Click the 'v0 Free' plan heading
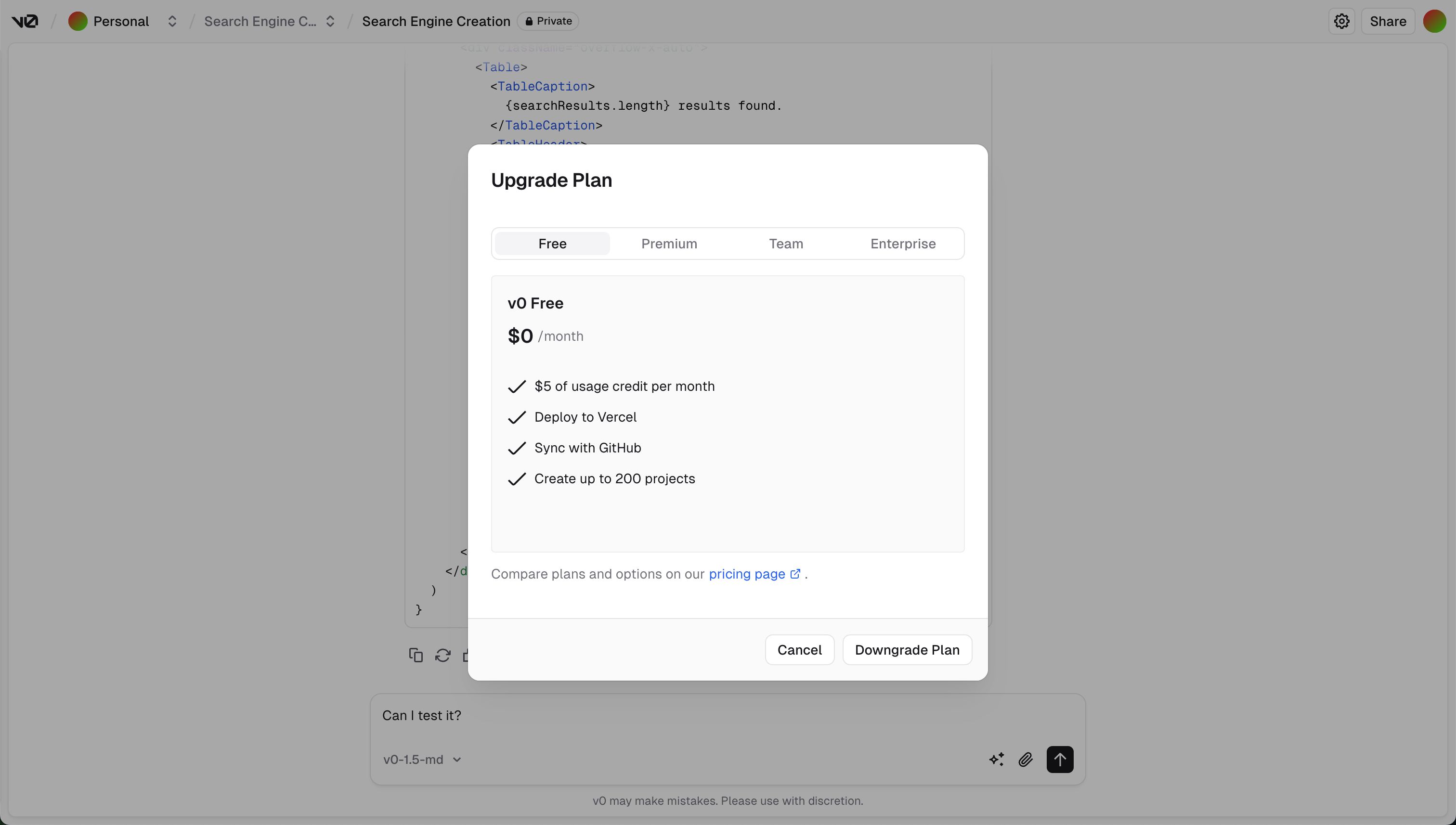The image size is (1456, 825). tap(535, 303)
